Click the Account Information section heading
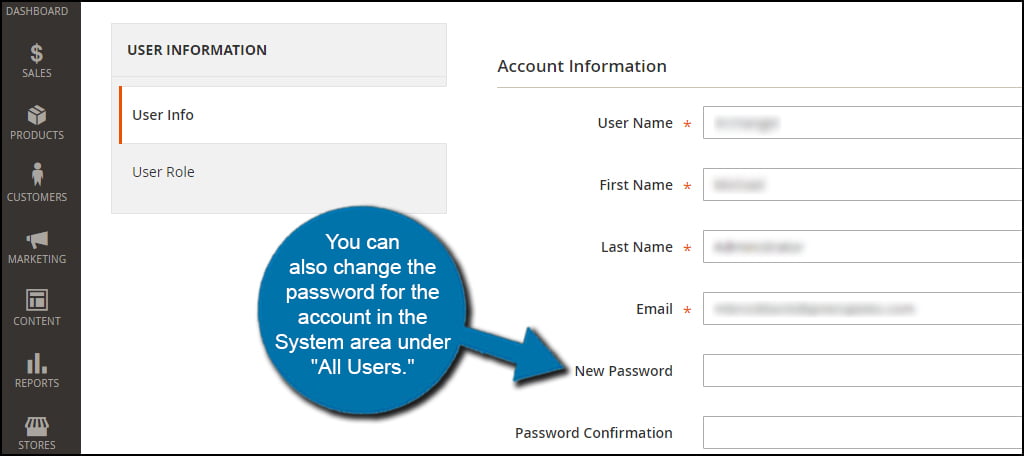This screenshot has height=456, width=1024. pyautogui.click(x=582, y=66)
